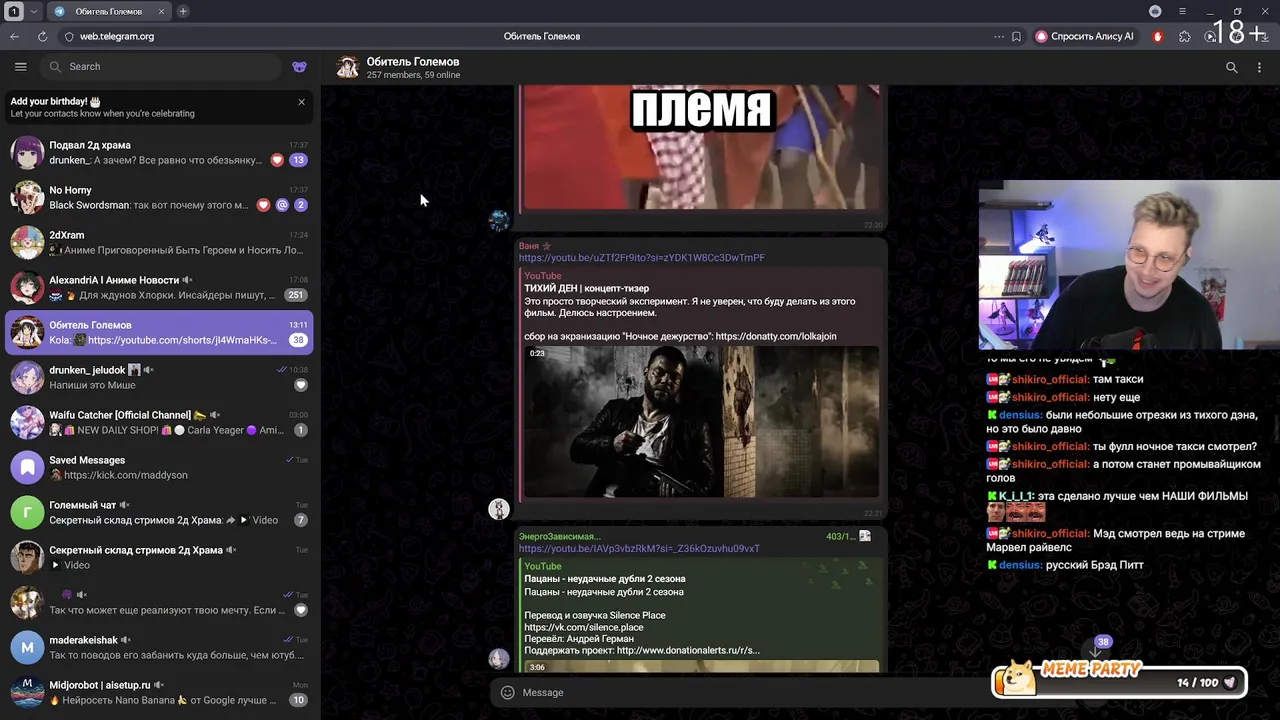
Task: Click the 3:06 video preview strip
Action: (701, 667)
